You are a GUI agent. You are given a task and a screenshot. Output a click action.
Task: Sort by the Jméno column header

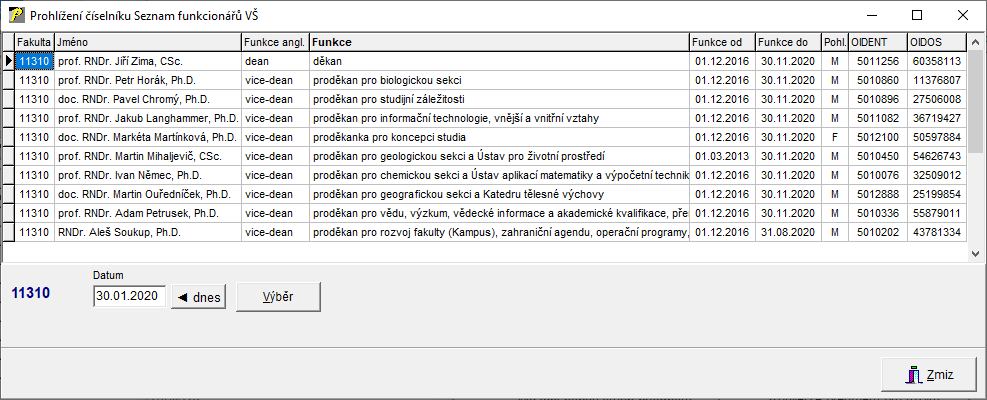[x=147, y=42]
